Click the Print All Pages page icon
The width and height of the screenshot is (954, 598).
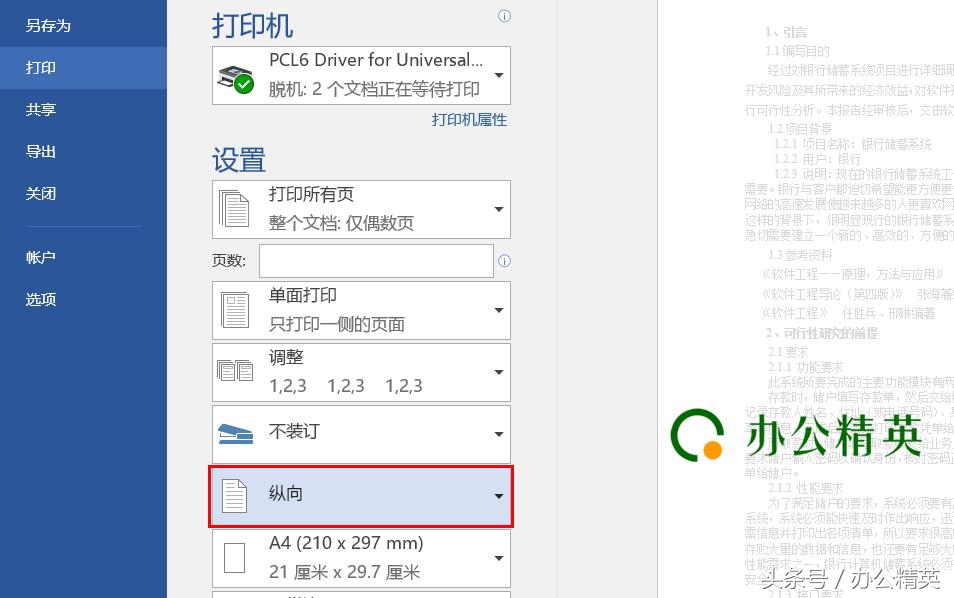(233, 209)
